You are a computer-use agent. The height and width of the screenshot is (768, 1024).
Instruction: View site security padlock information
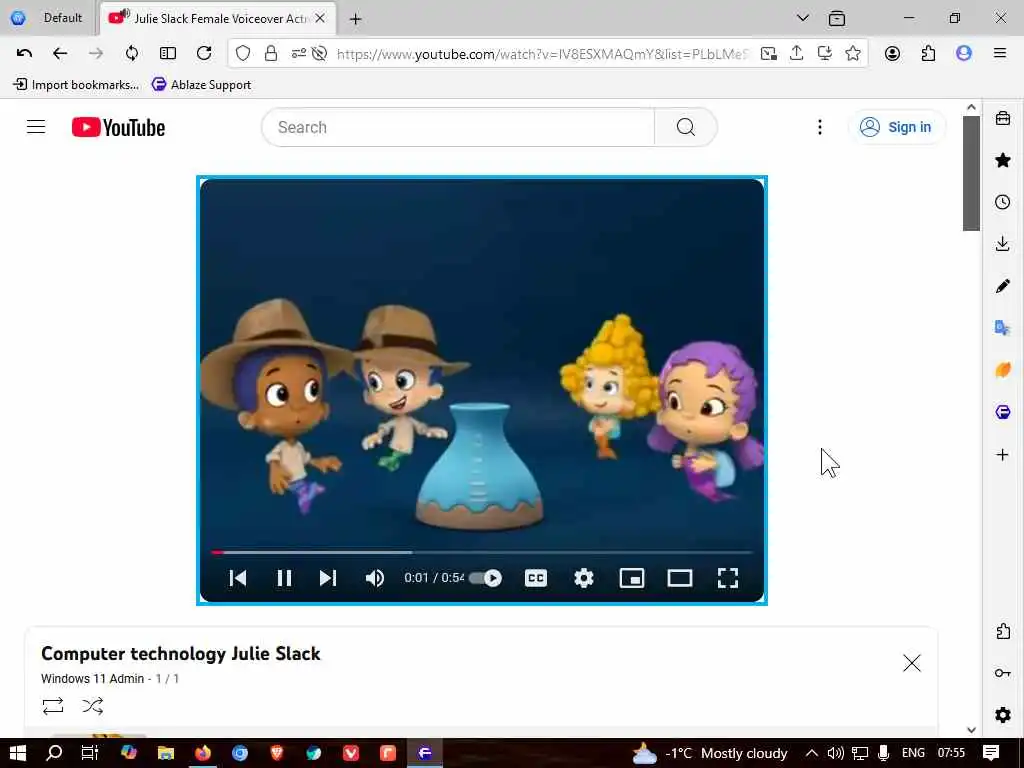point(271,54)
